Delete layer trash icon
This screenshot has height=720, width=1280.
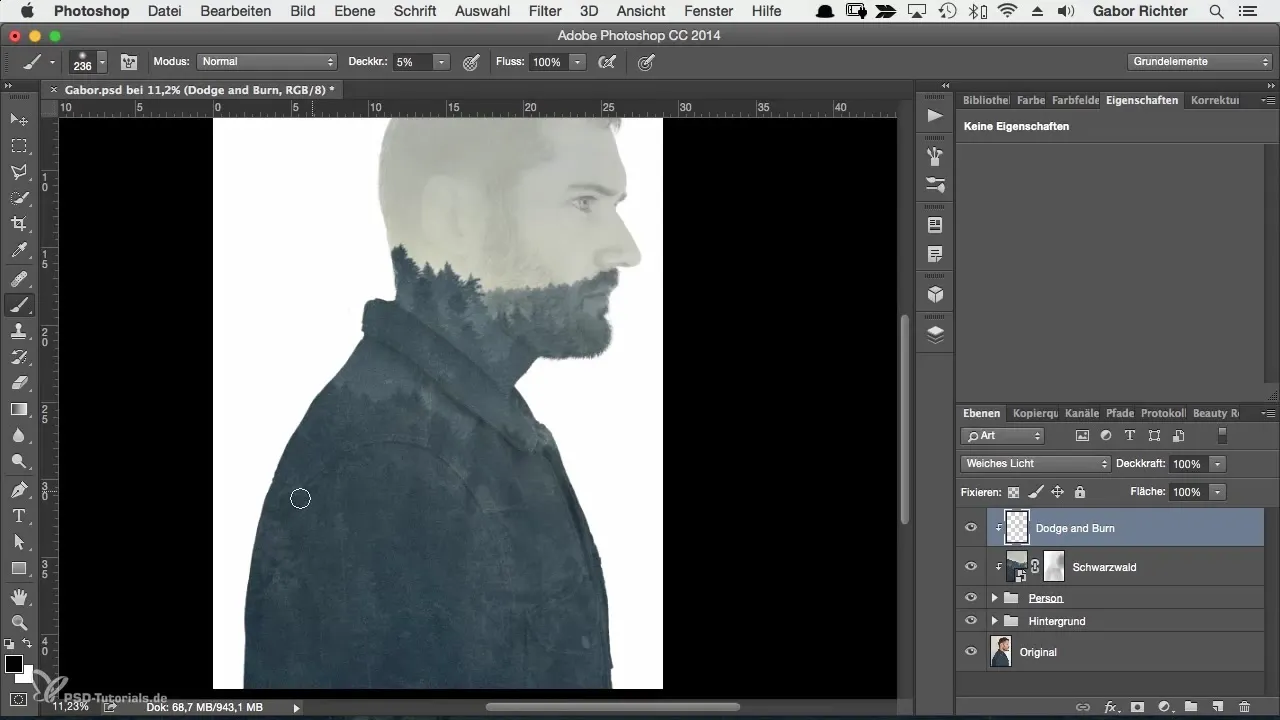pyautogui.click(x=1245, y=706)
